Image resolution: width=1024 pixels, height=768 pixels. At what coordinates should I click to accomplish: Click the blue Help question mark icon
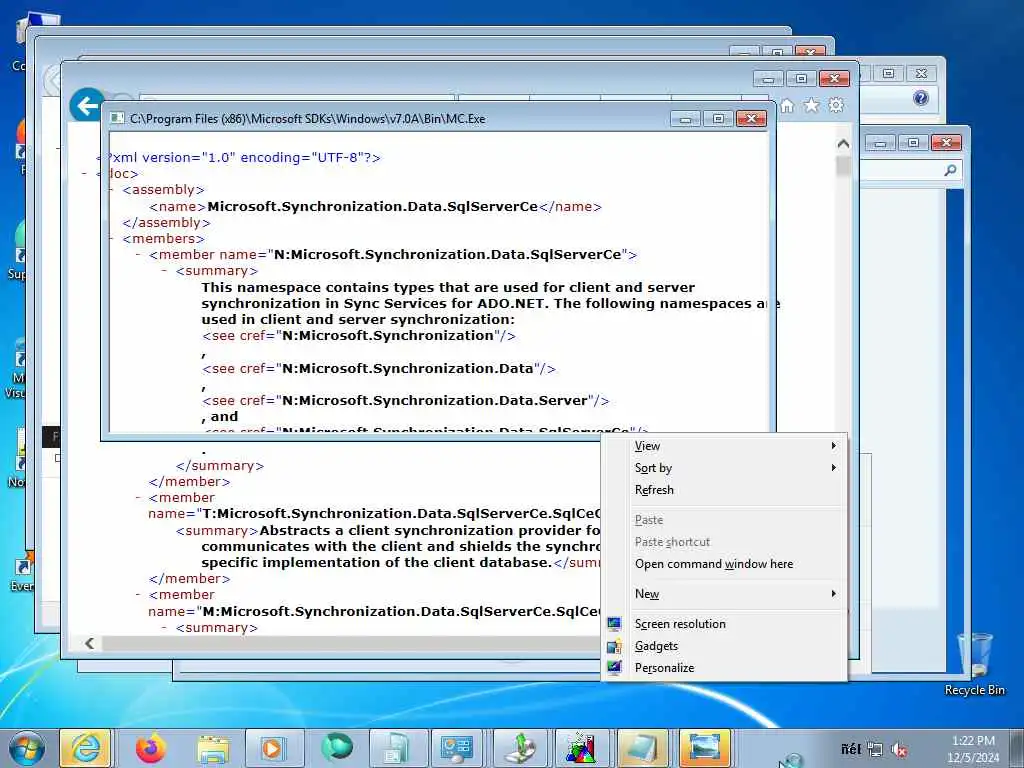(921, 98)
